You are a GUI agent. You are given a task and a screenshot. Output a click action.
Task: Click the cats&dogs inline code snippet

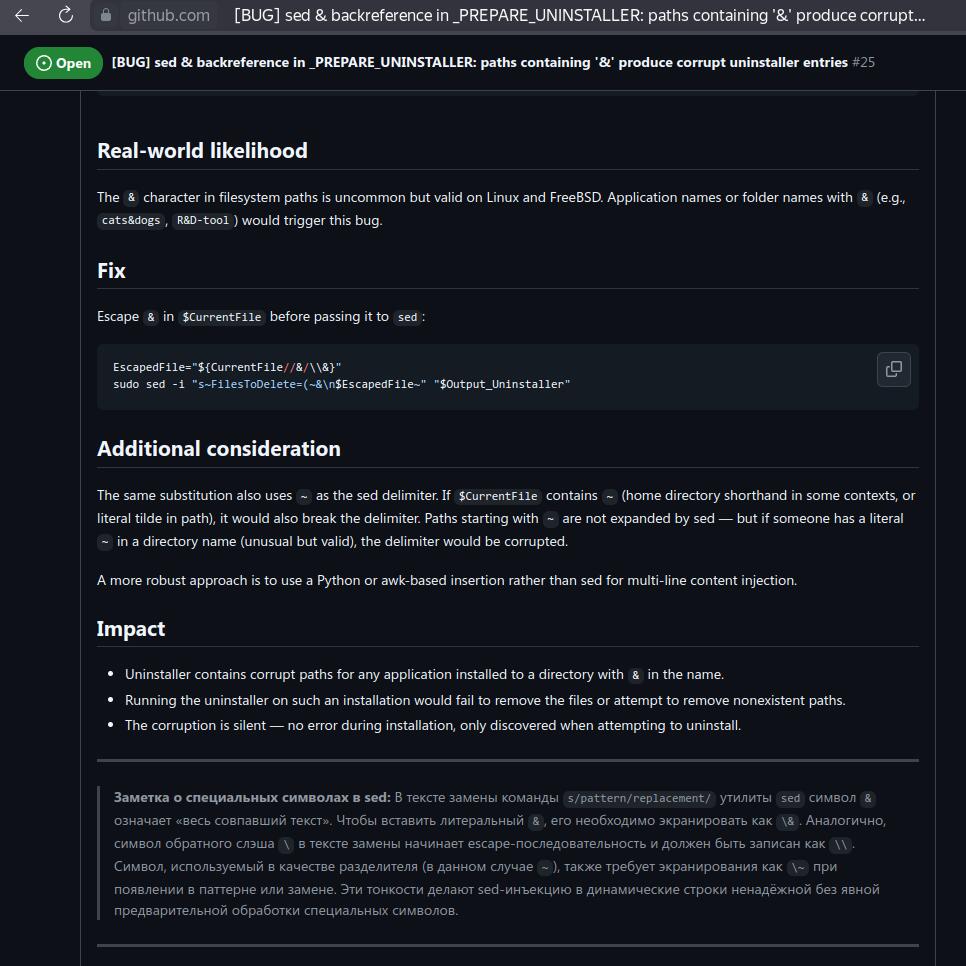[x=131, y=221]
